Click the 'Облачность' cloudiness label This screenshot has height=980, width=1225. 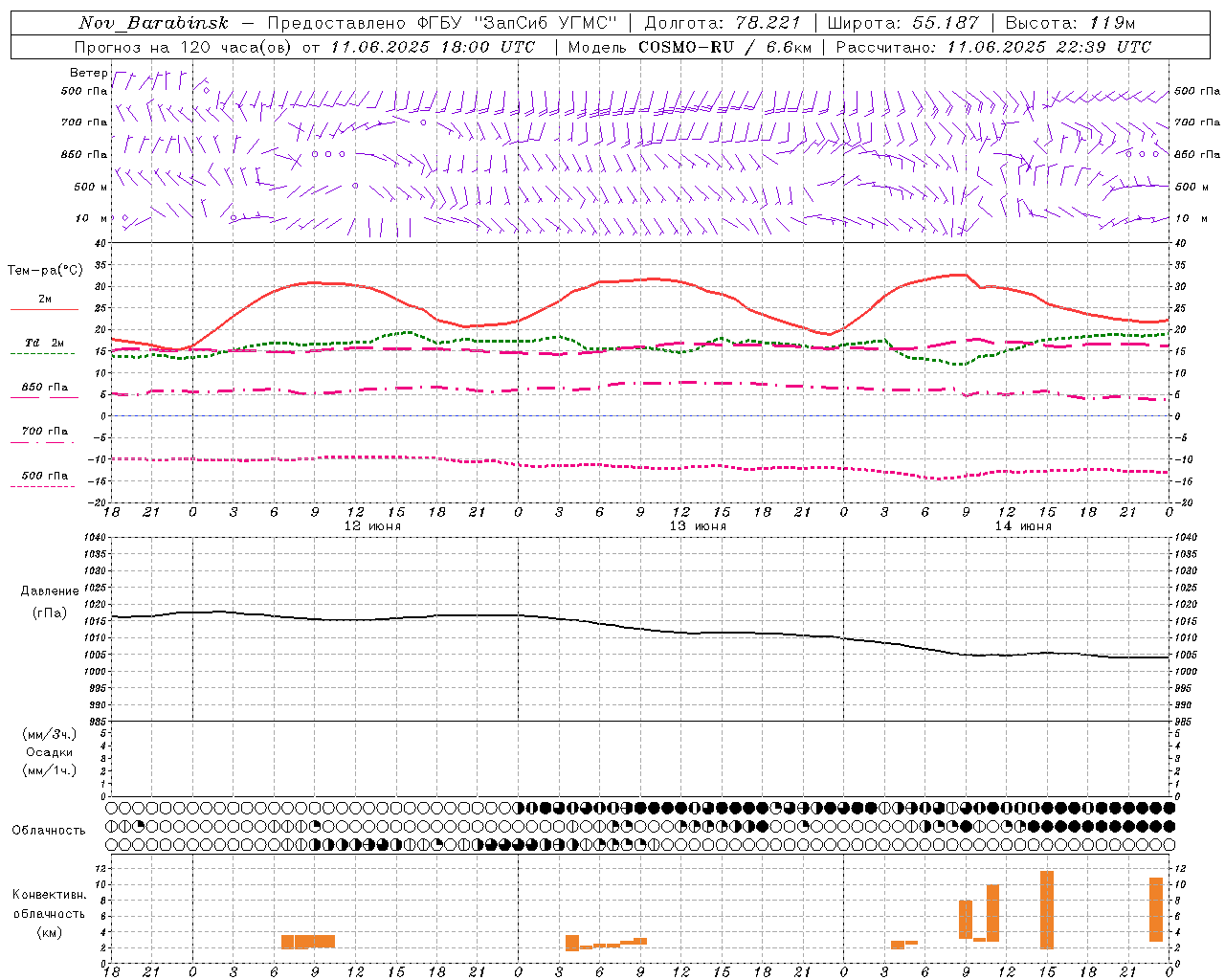click(x=49, y=830)
